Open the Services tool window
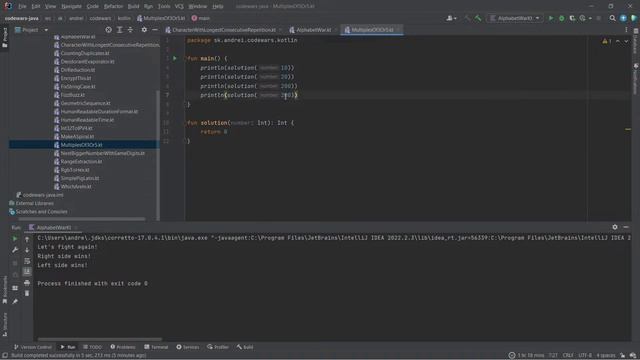This screenshot has height=360, width=640. coord(188,347)
